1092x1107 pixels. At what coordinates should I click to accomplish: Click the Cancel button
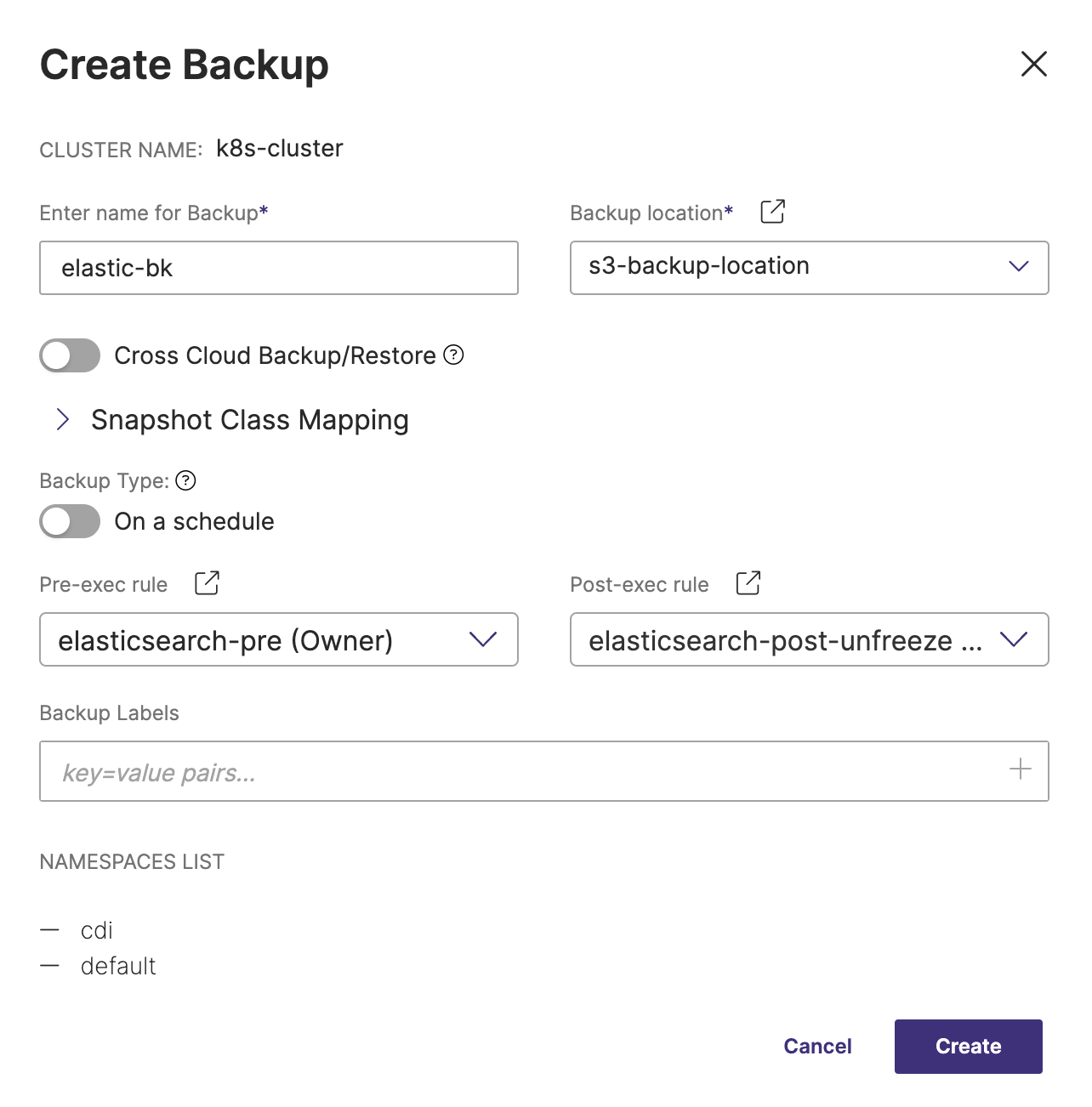pyautogui.click(x=817, y=1046)
